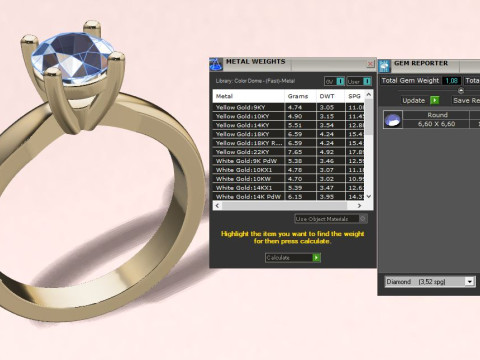This screenshot has height=360, width=480.
Task: Click the Round gem shape cell
Action: pos(437,115)
